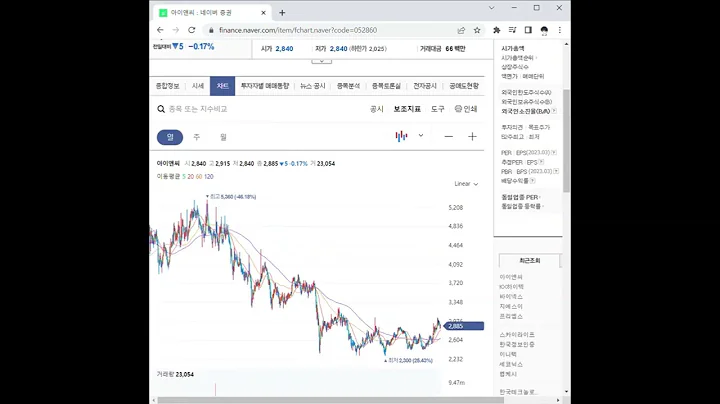Open the 보조지표 indicators menu
Image resolution: width=720 pixels, height=404 pixels.
[407, 109]
